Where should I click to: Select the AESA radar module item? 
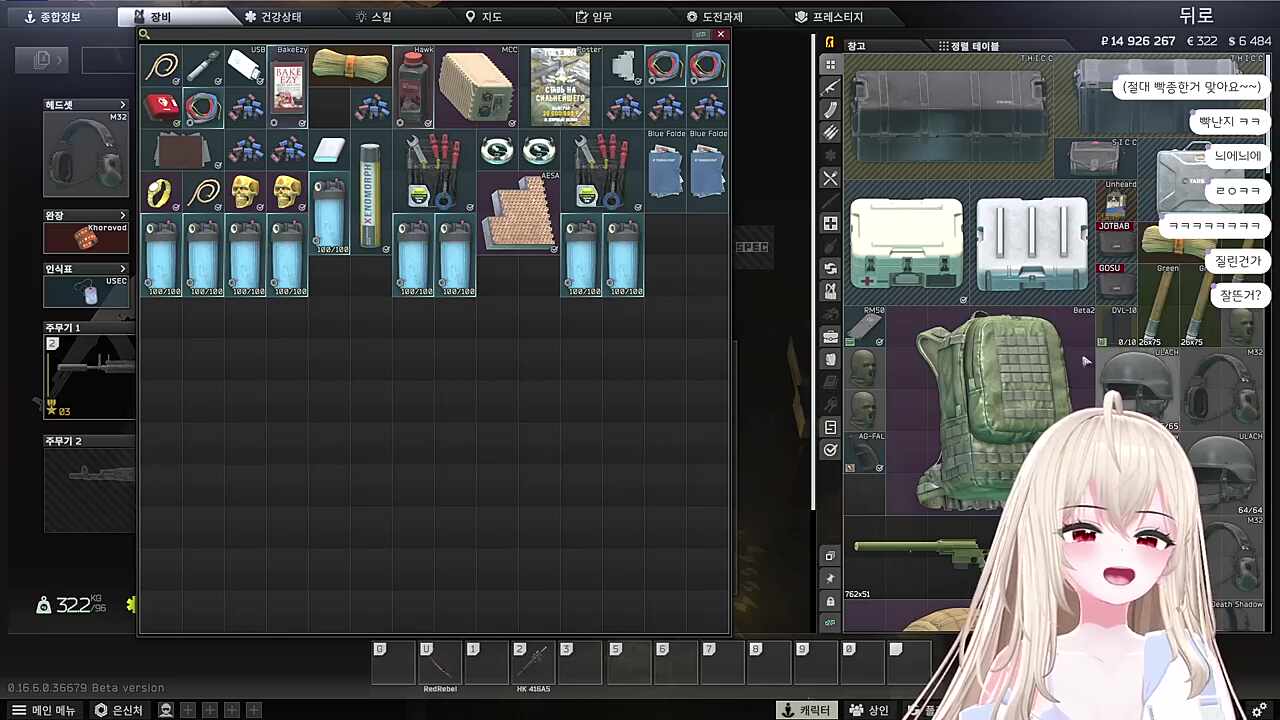point(518,212)
